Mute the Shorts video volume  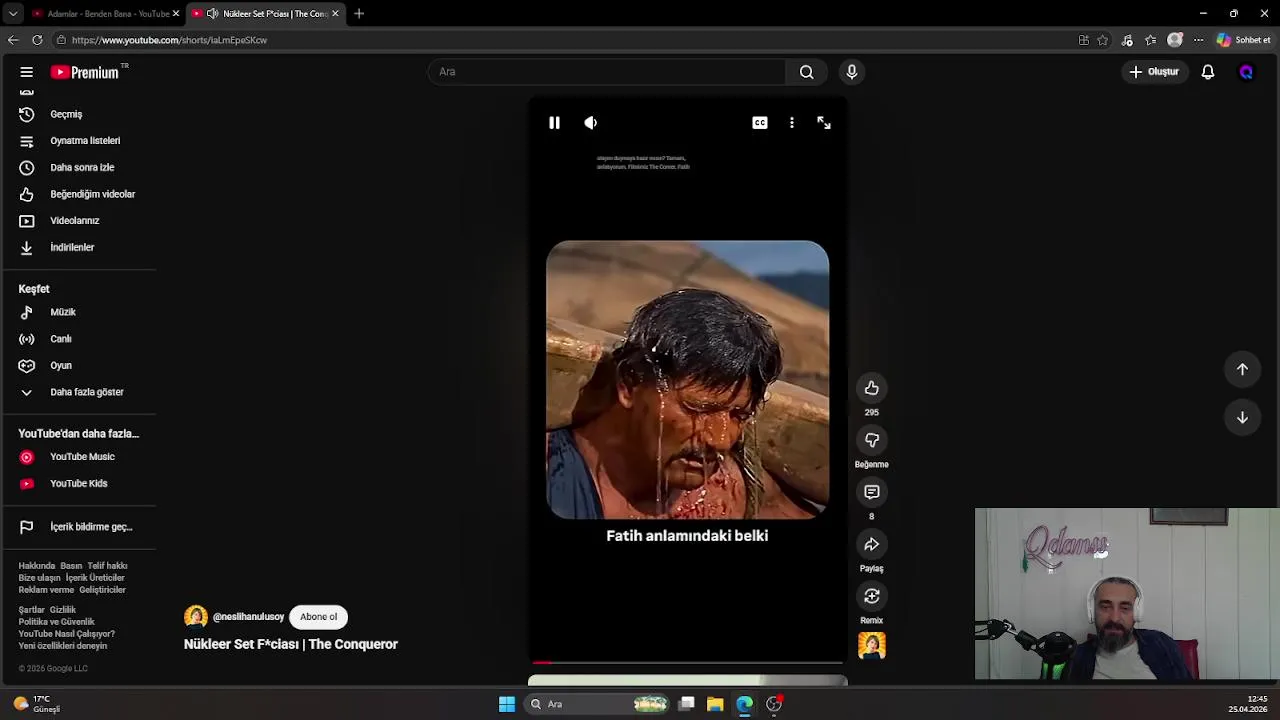(x=591, y=122)
